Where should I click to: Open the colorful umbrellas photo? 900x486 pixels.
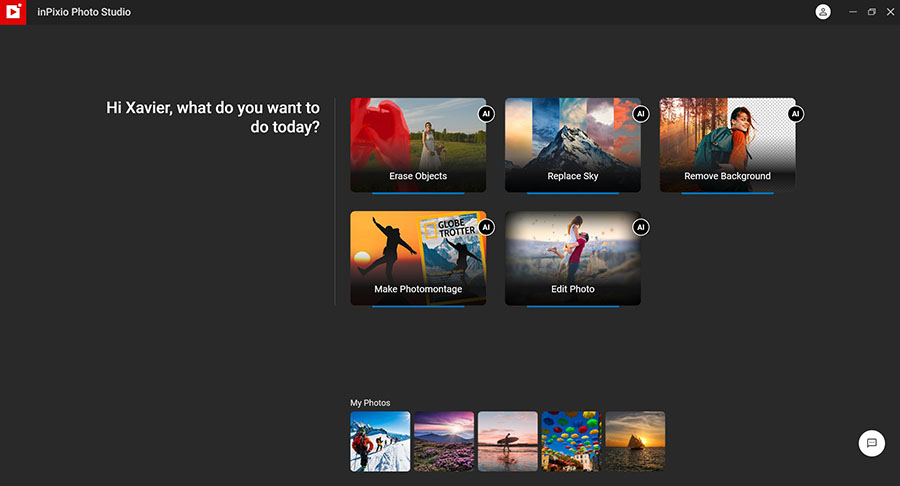[571, 441]
